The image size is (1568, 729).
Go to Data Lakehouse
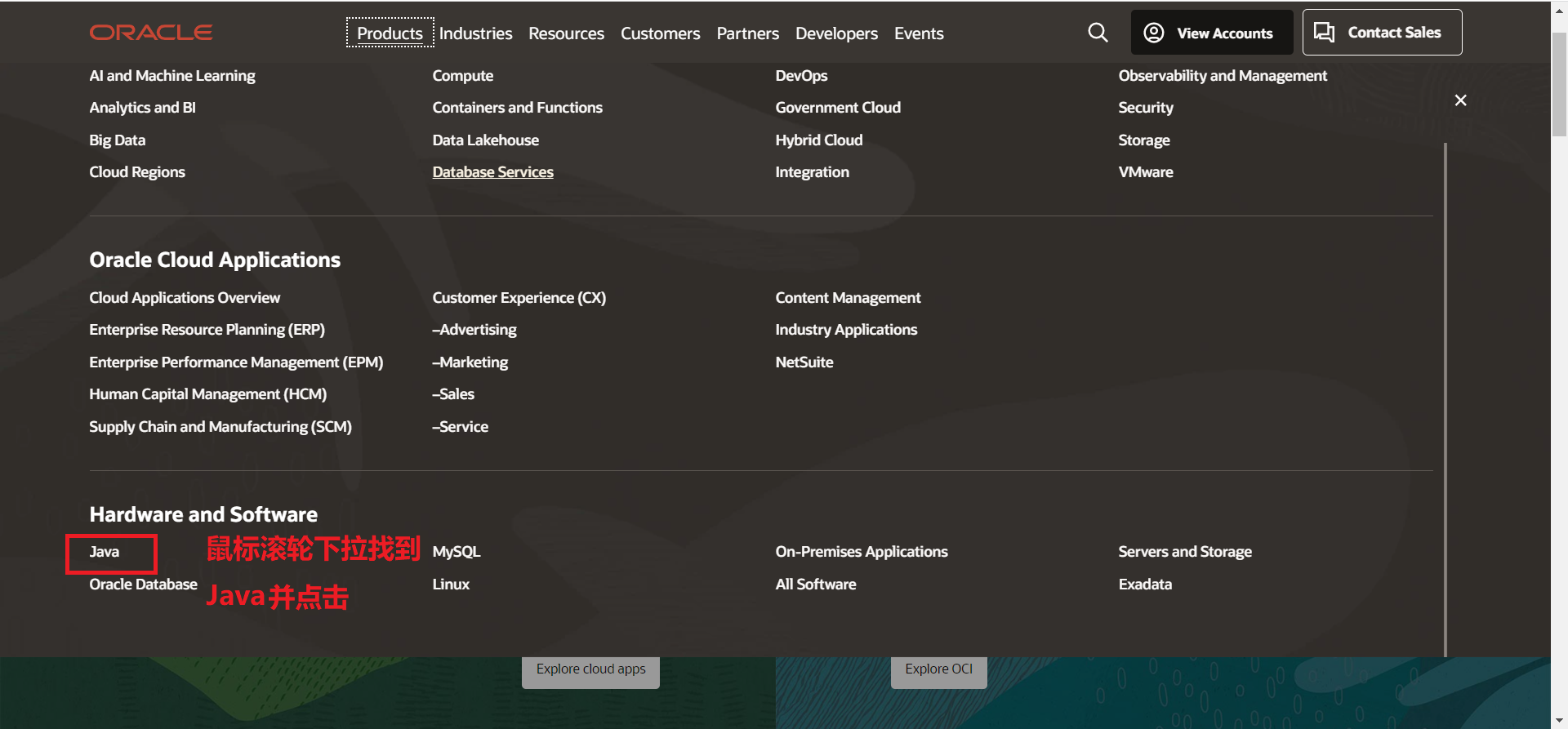coord(485,140)
